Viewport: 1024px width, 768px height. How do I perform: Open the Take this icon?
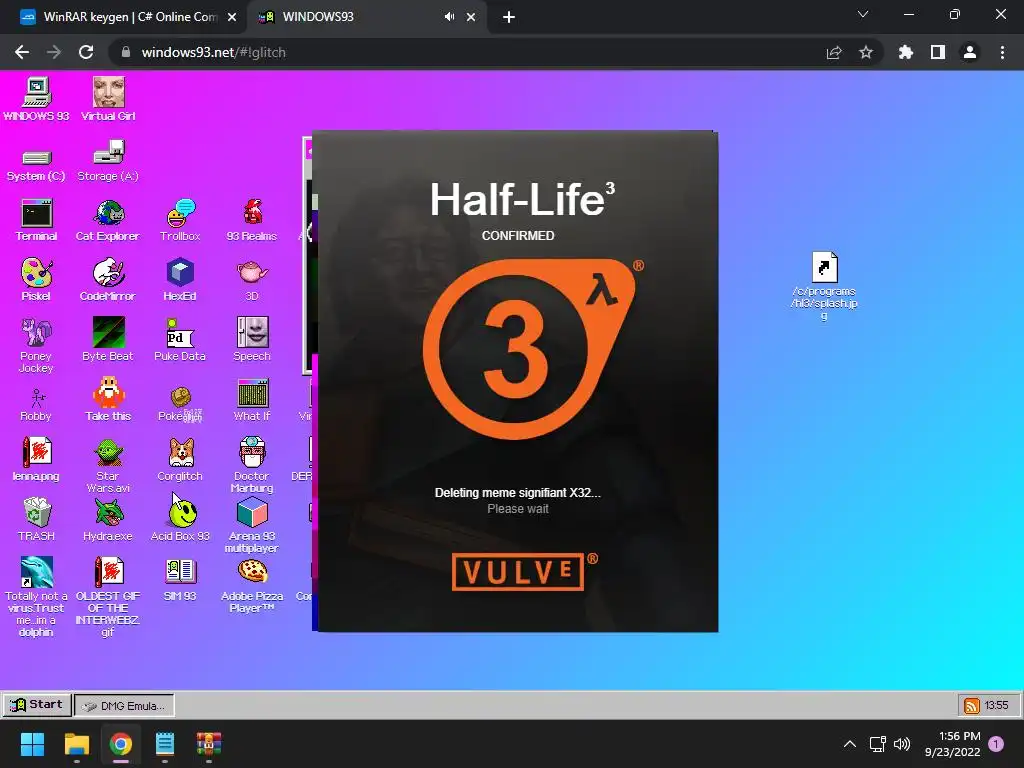(x=108, y=400)
